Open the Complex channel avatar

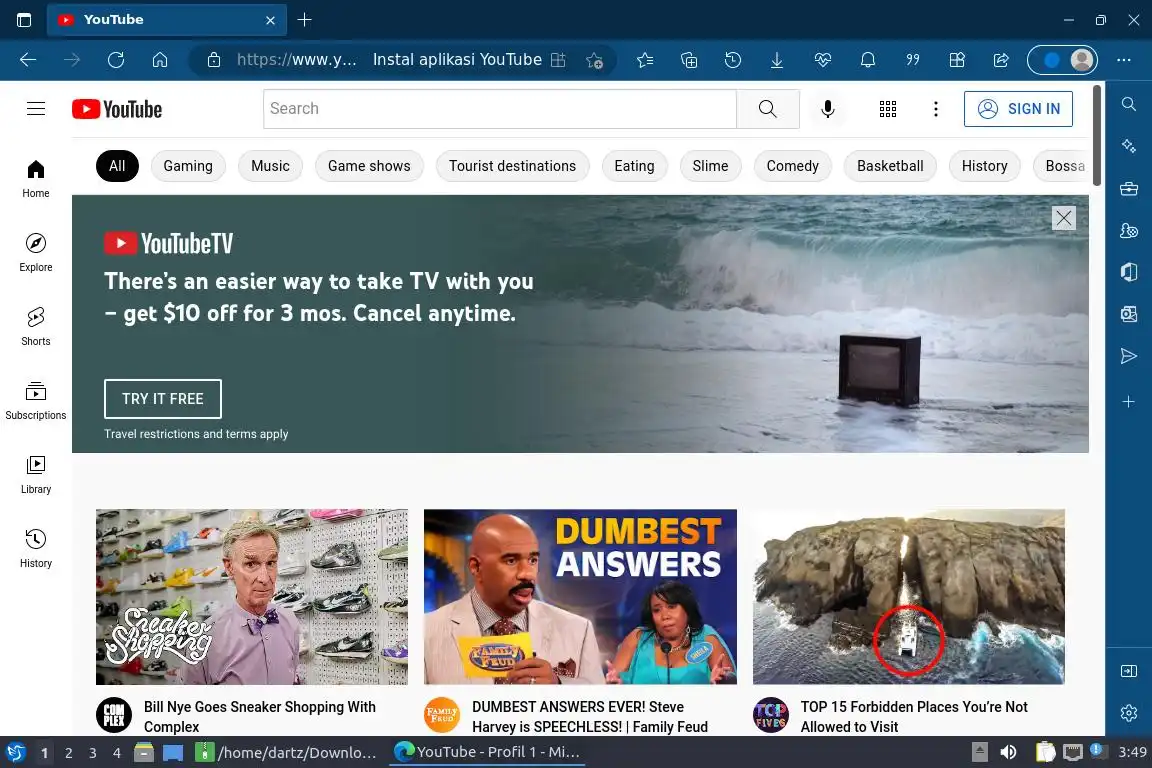click(x=114, y=715)
